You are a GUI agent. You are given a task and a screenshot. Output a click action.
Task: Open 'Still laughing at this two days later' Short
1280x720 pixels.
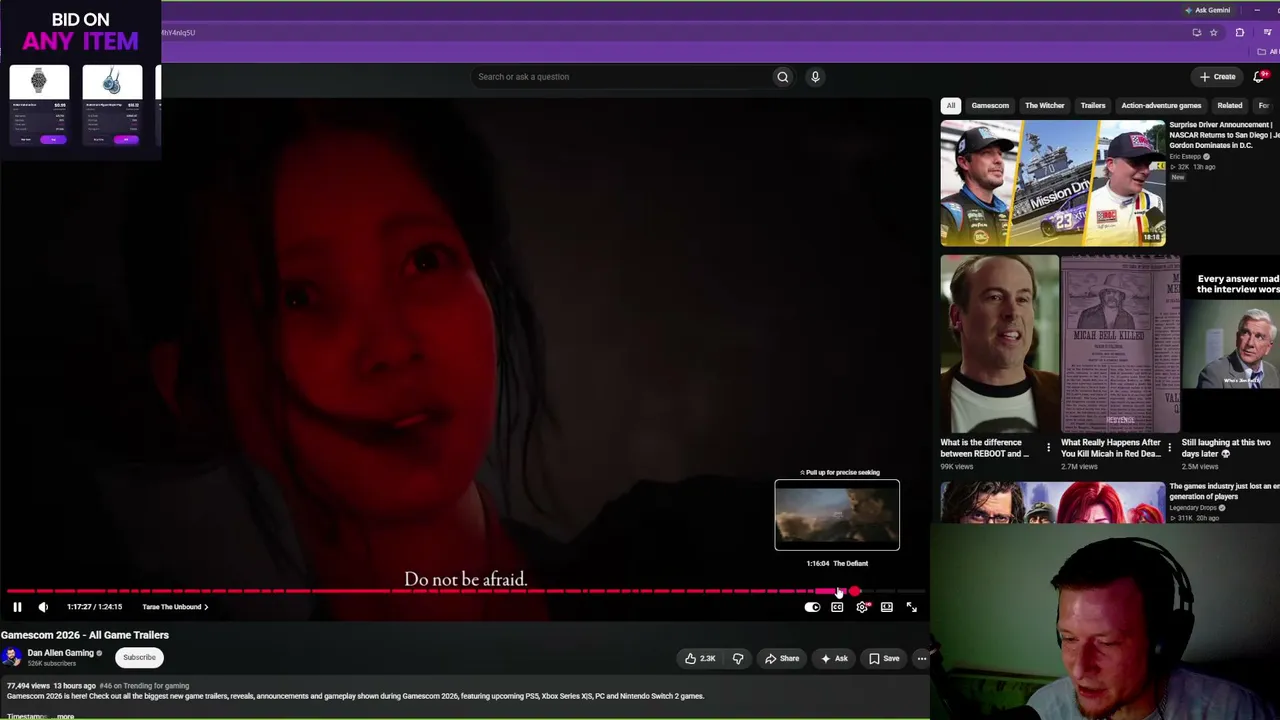tap(1231, 344)
